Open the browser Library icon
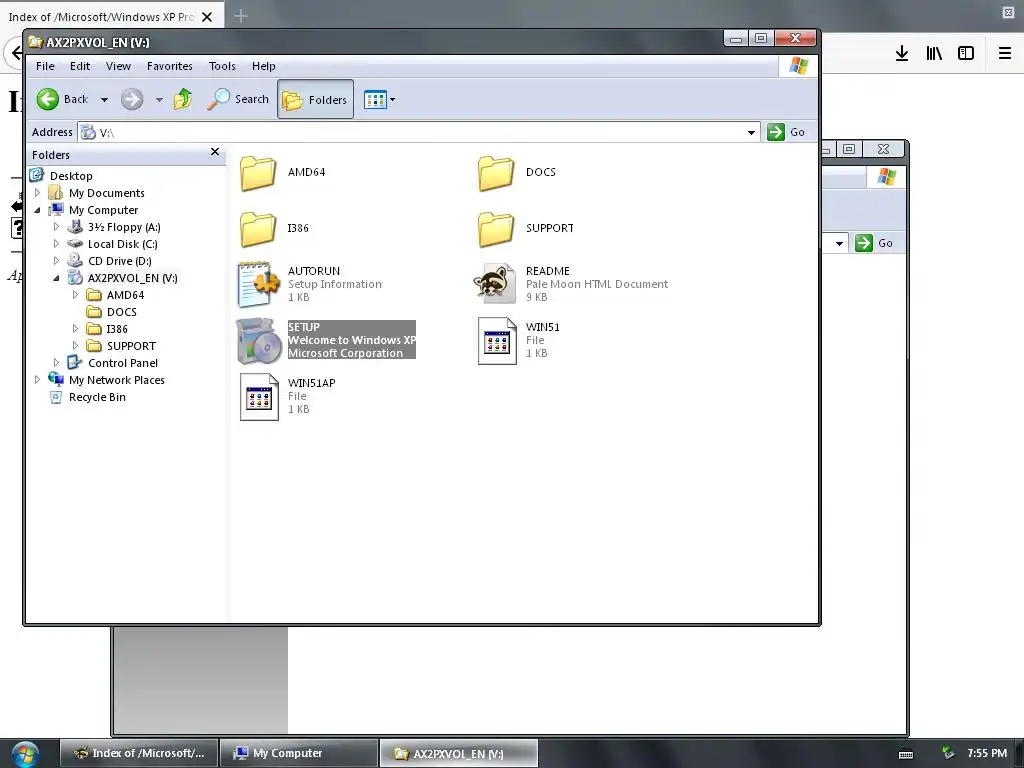Screen dimensions: 1024x768 pyautogui.click(x=934, y=54)
